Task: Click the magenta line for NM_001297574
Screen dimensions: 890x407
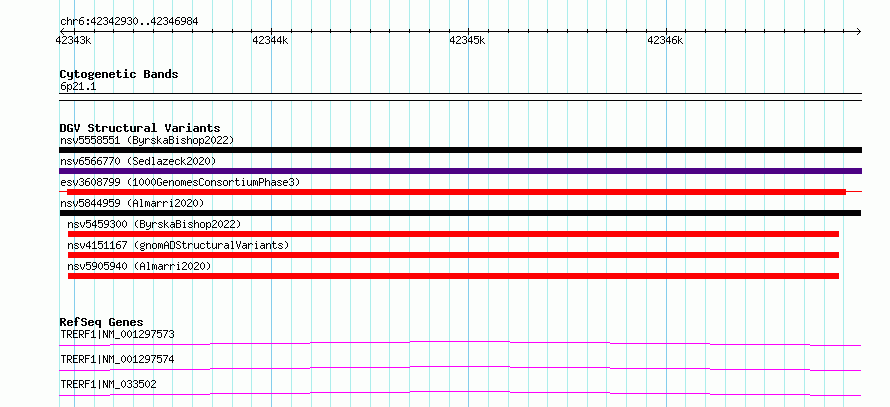Action: tap(460, 368)
